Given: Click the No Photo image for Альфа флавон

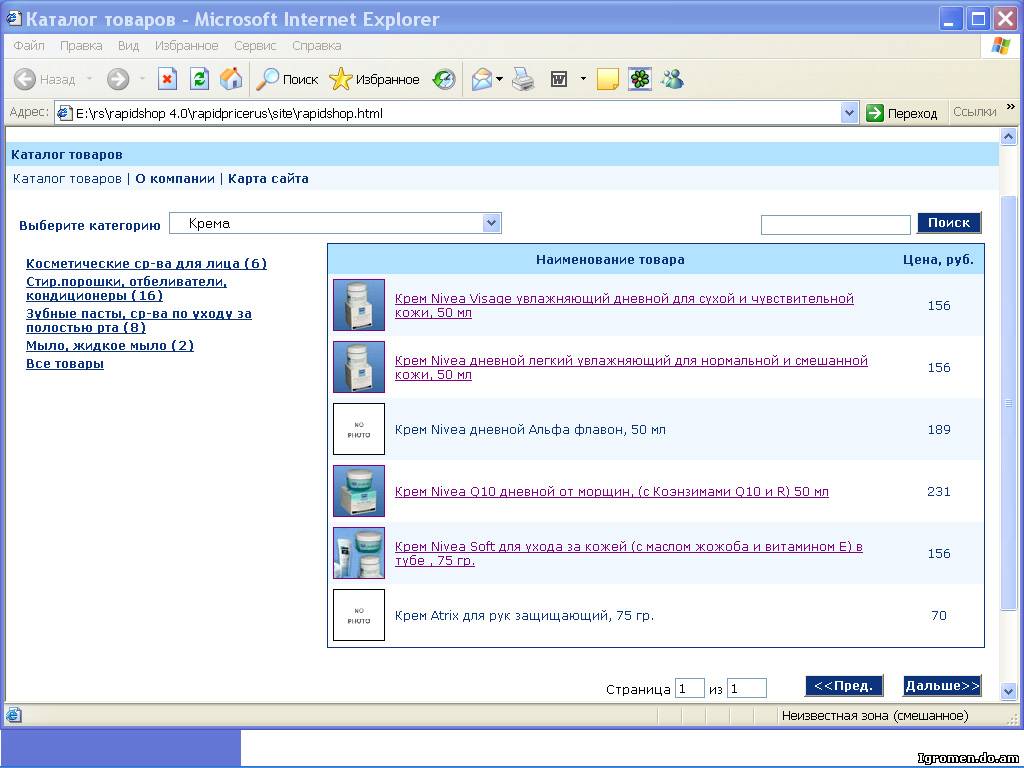Looking at the screenshot, I should click(x=359, y=429).
